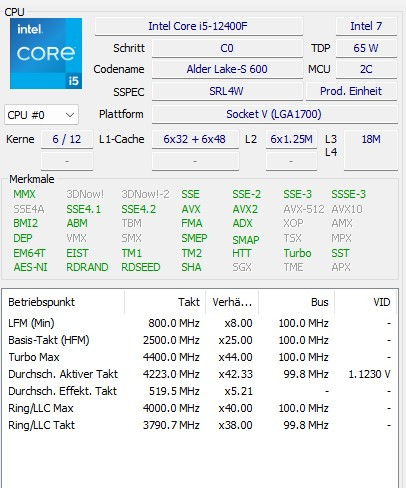The width and height of the screenshot is (406, 488).
Task: Click the Takt column header
Action: (165, 302)
